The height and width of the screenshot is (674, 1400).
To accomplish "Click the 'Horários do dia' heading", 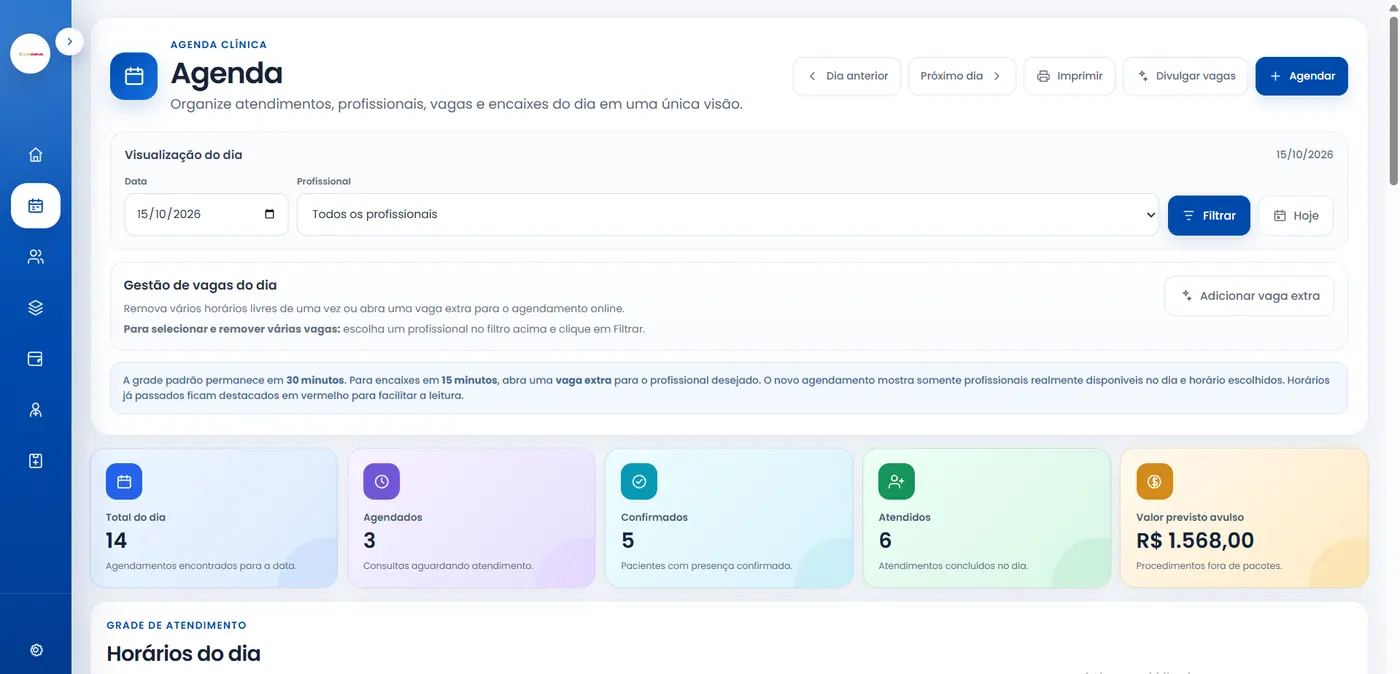I will 183,654.
